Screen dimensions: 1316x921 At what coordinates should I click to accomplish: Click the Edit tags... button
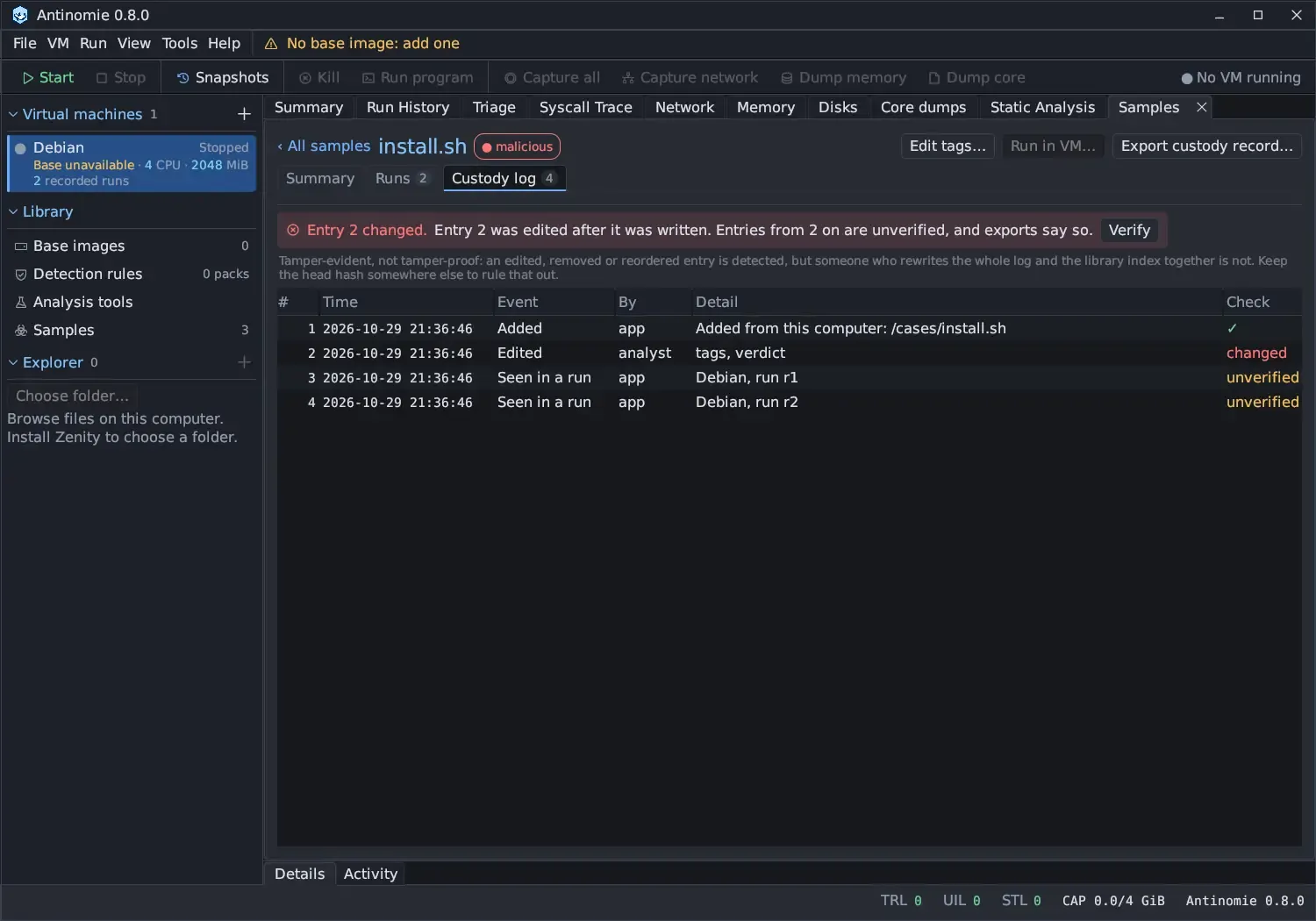pyautogui.click(x=948, y=146)
